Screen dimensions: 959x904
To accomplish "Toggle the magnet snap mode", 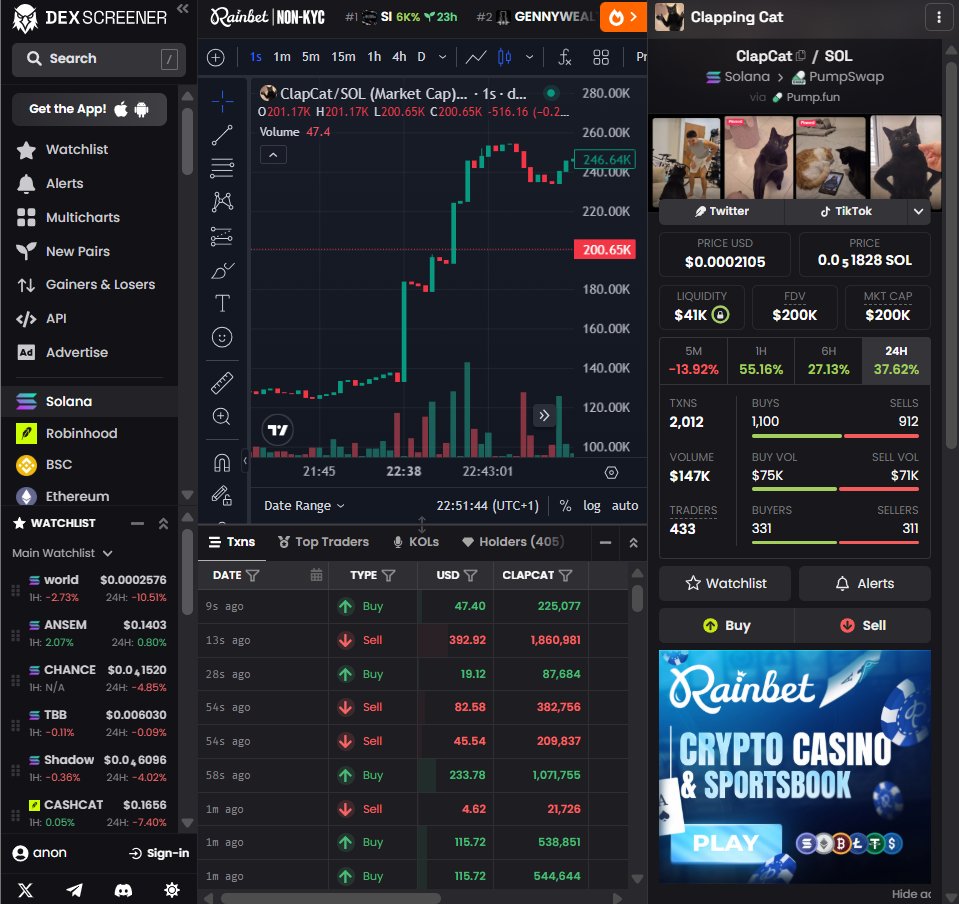I will coord(222,462).
